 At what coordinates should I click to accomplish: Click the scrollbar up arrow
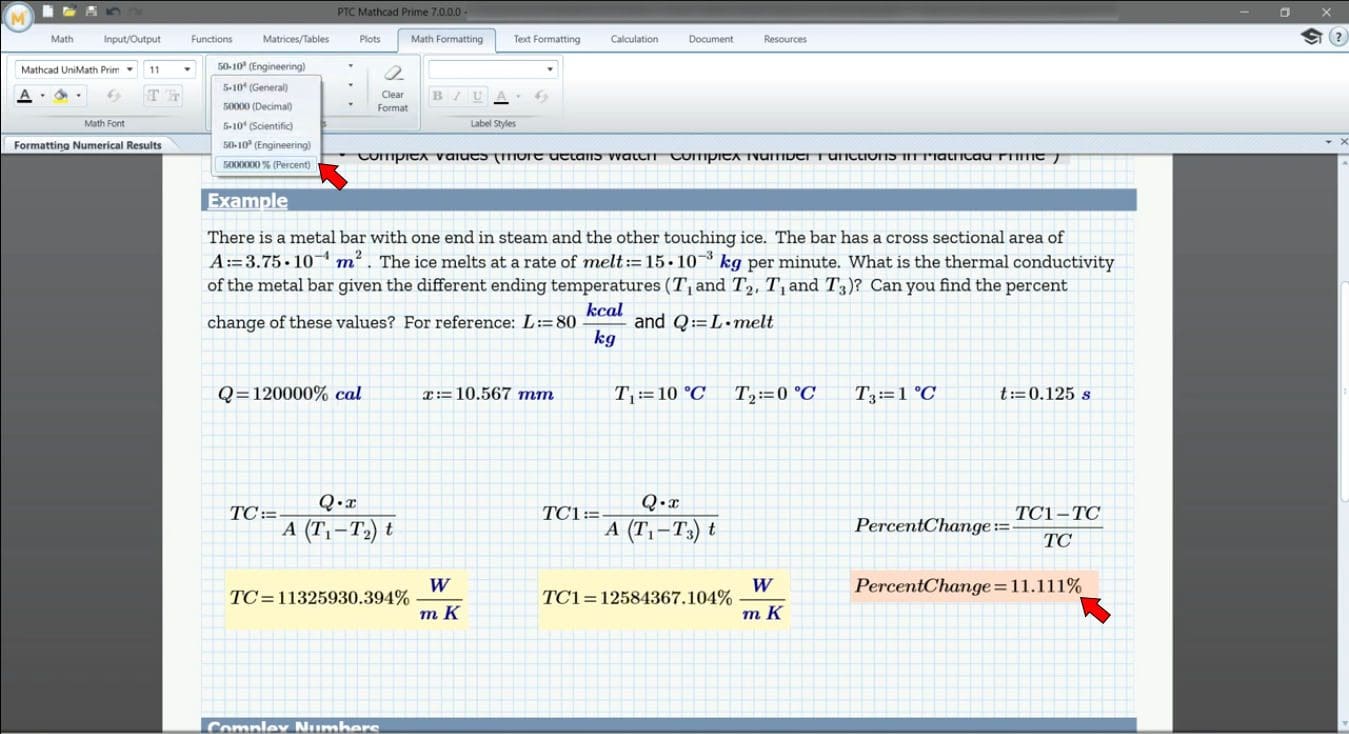[1343, 164]
